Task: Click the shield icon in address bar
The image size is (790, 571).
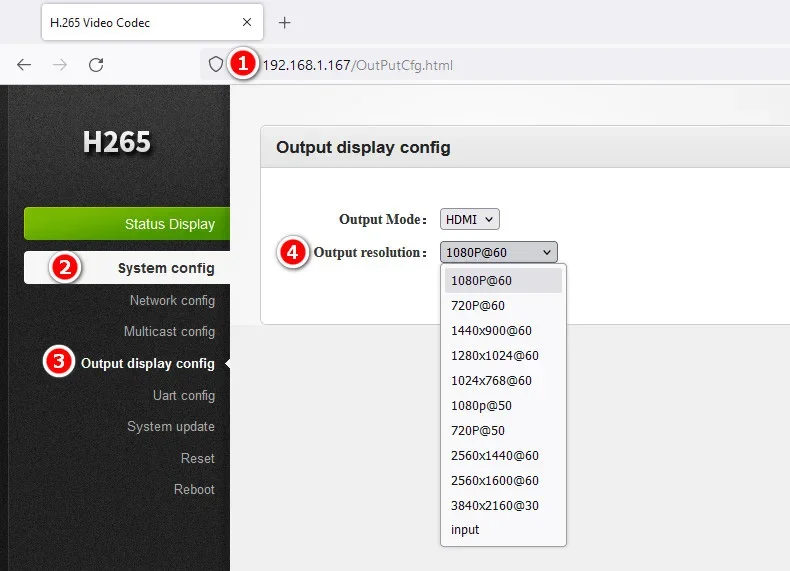Action: (214, 65)
